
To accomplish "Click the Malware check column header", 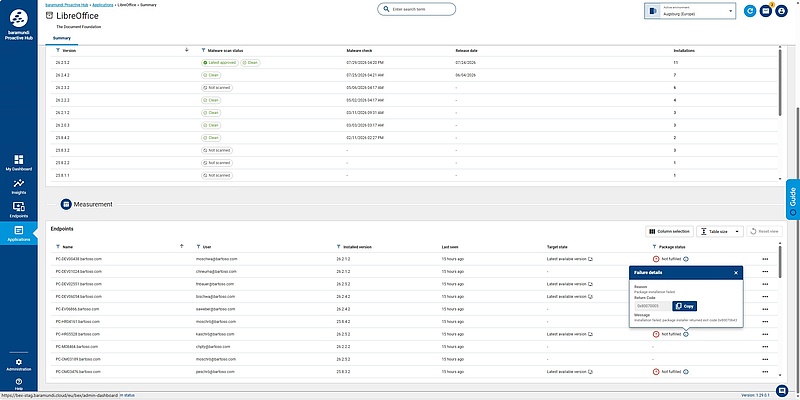I will point(359,51).
